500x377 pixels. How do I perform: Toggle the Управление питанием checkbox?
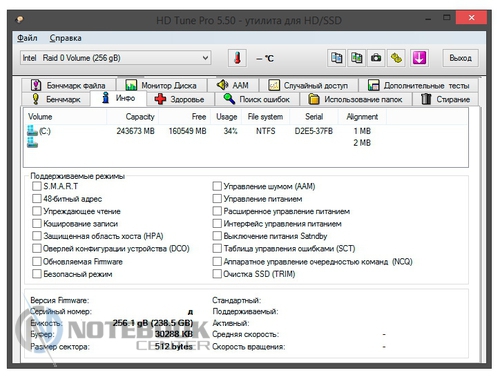click(217, 199)
